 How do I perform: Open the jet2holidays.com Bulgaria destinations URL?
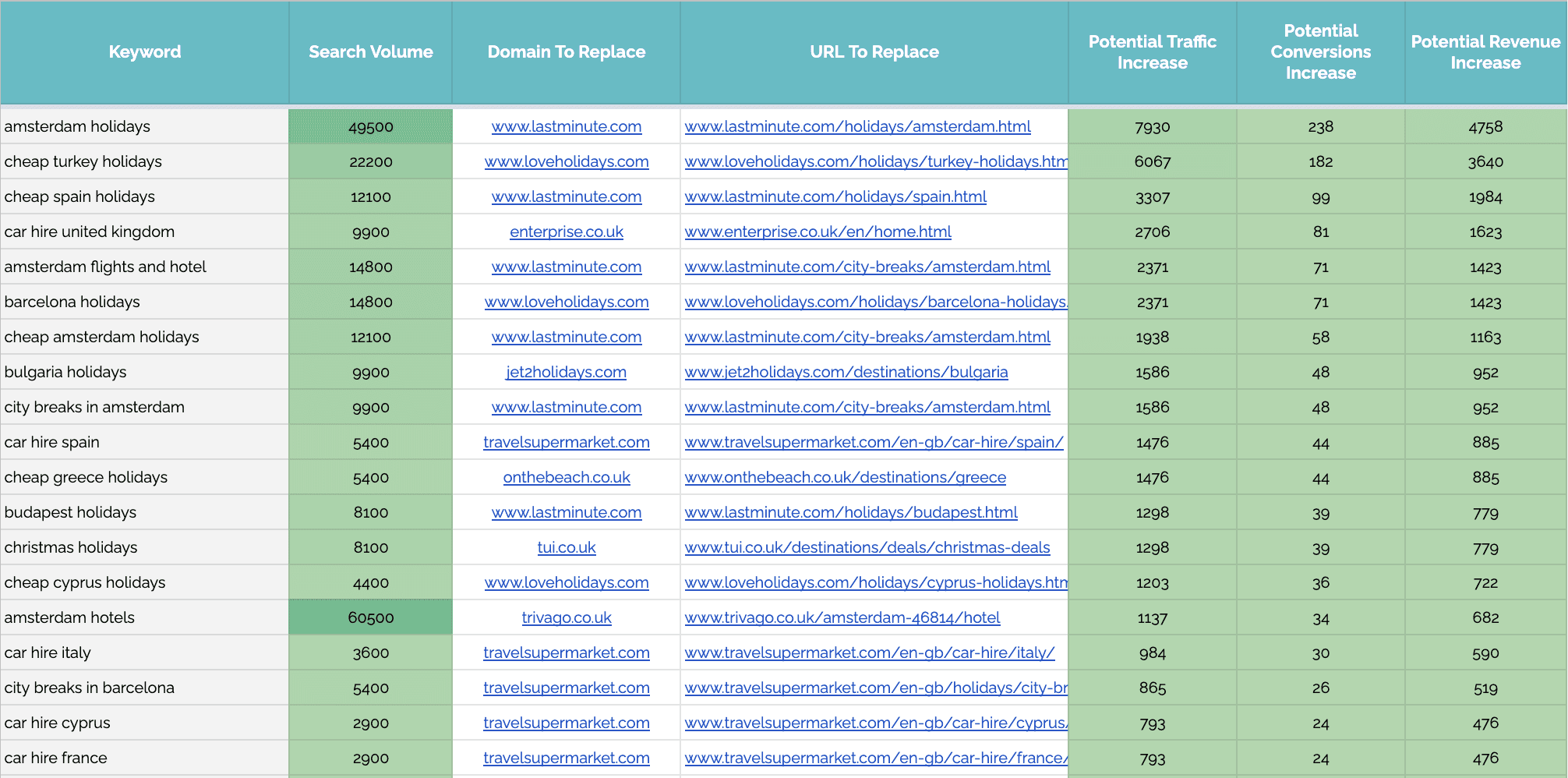coord(846,372)
